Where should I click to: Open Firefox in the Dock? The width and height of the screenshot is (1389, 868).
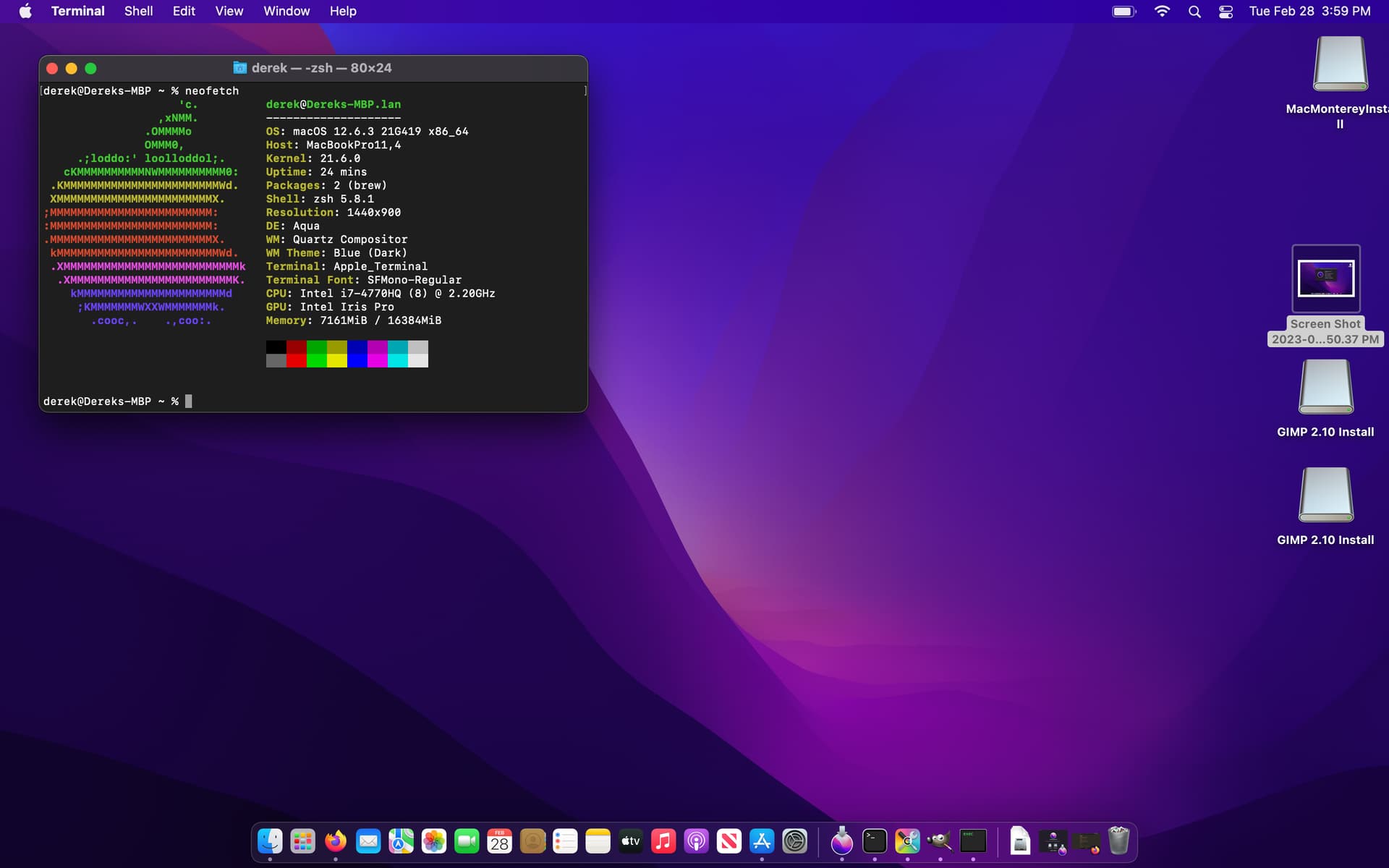click(336, 841)
